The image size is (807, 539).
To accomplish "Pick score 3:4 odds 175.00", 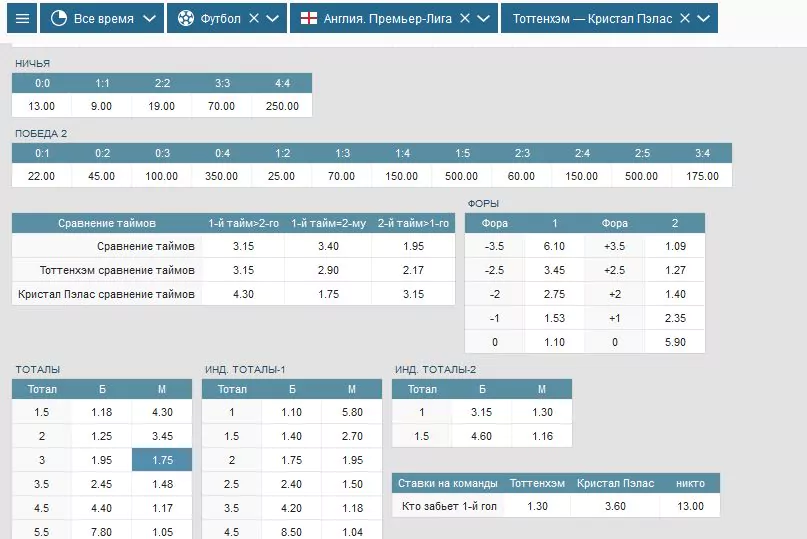I will [x=703, y=176].
